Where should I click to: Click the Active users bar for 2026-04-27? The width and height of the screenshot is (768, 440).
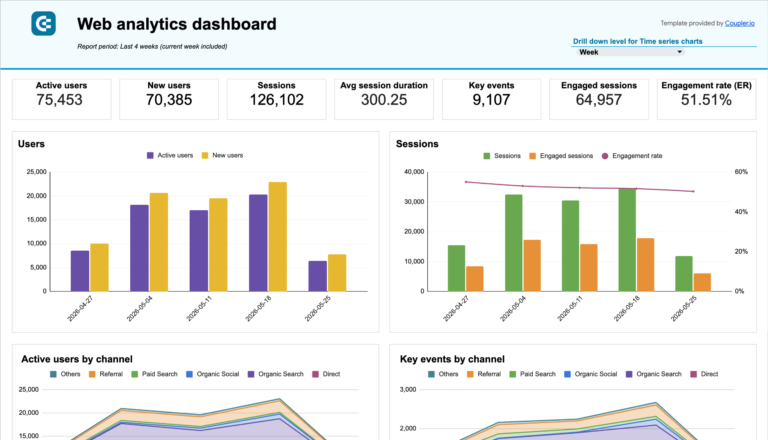pyautogui.click(x=80, y=271)
